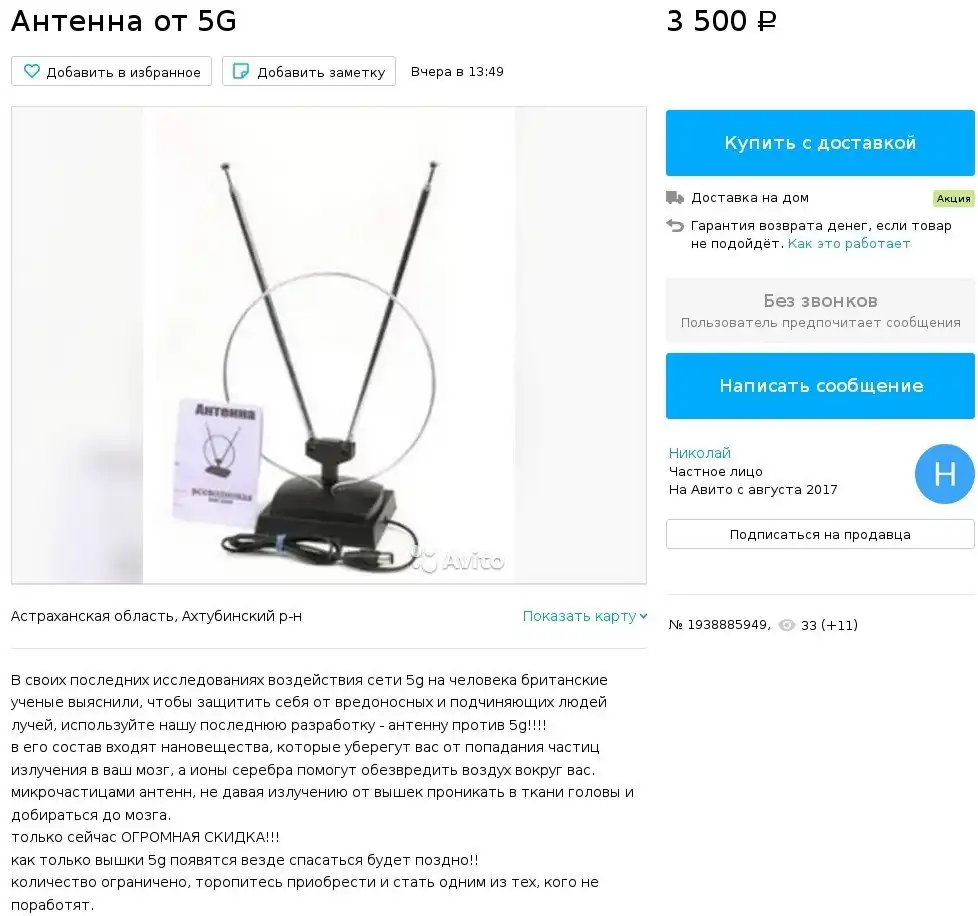
Task: Click the sticky note icon
Action: (241, 71)
